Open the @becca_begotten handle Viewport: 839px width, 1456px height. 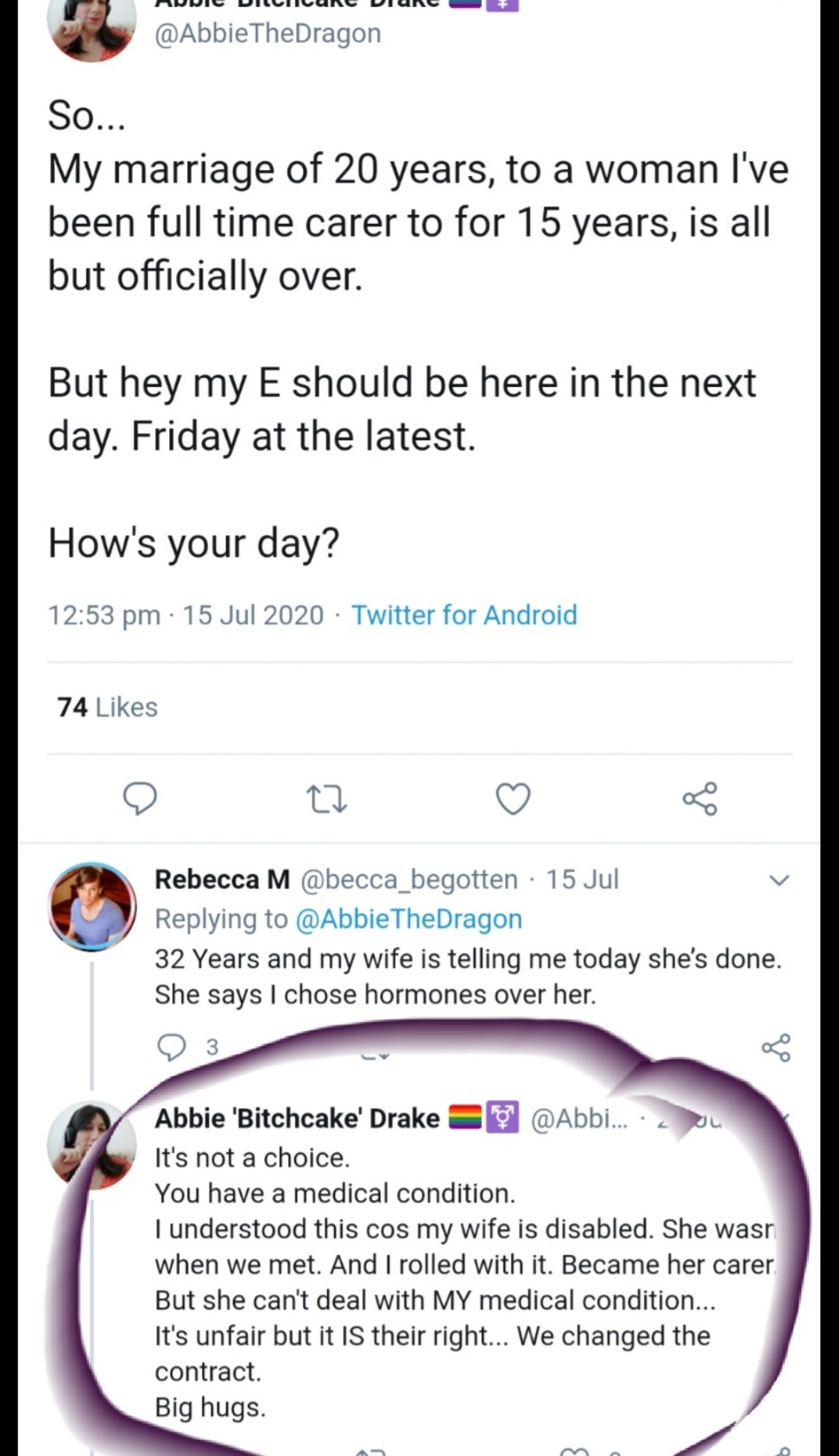point(408,879)
